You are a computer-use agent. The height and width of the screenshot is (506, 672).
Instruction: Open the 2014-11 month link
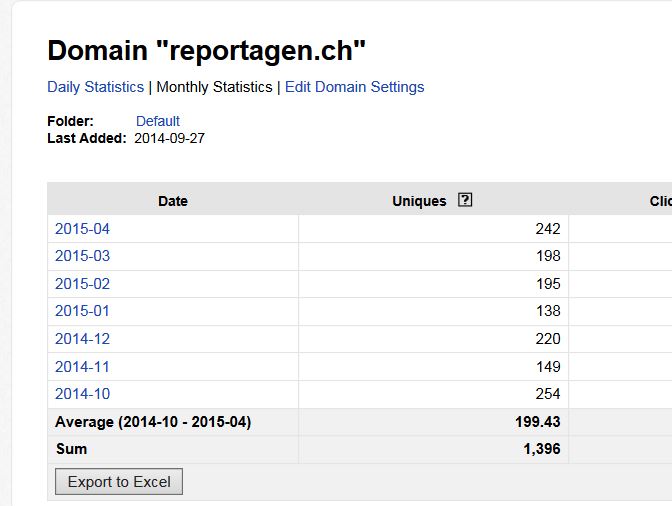pos(82,367)
